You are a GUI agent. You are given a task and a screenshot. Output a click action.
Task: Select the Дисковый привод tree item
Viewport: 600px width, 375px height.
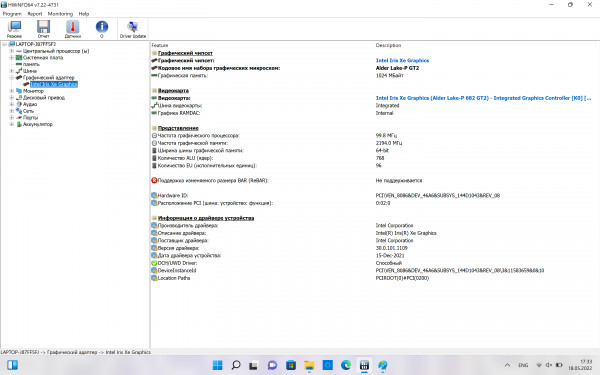(44, 98)
